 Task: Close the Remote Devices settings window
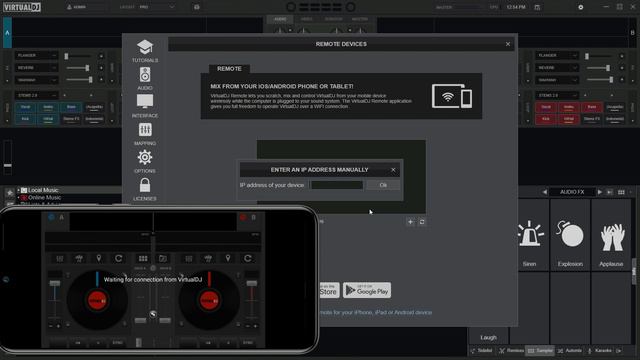(508, 44)
